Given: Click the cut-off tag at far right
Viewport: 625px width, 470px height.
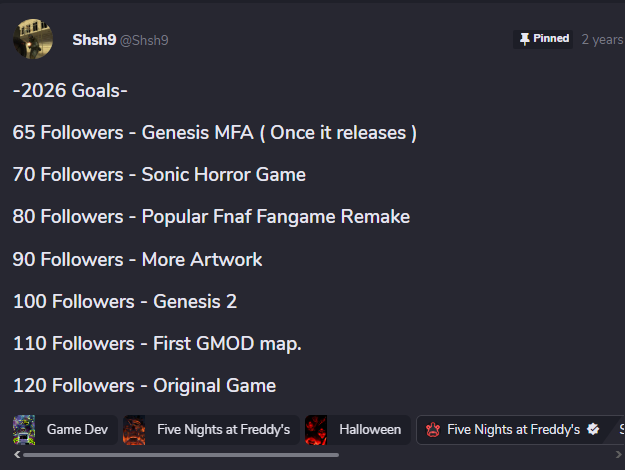Looking at the screenshot, I should coord(621,430).
